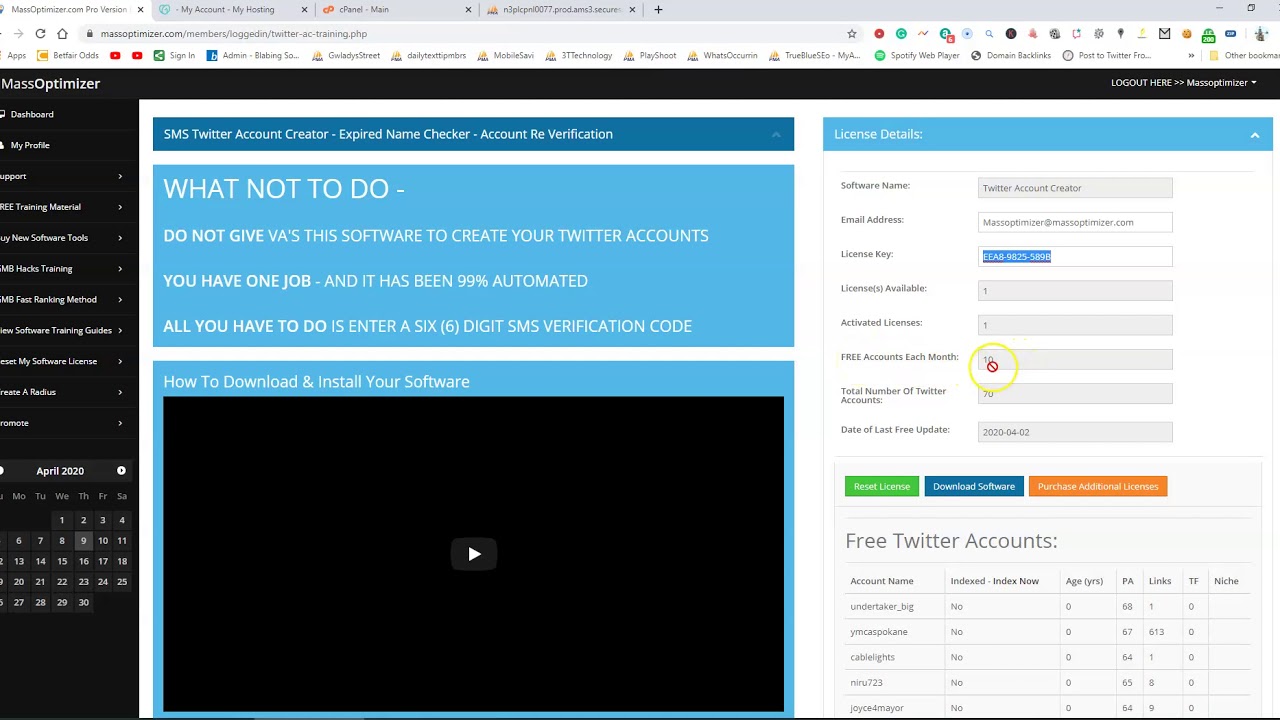Show hidden bookmarks with the overflow chevron
Viewport: 1280px width, 720px height.
pyautogui.click(x=1191, y=55)
